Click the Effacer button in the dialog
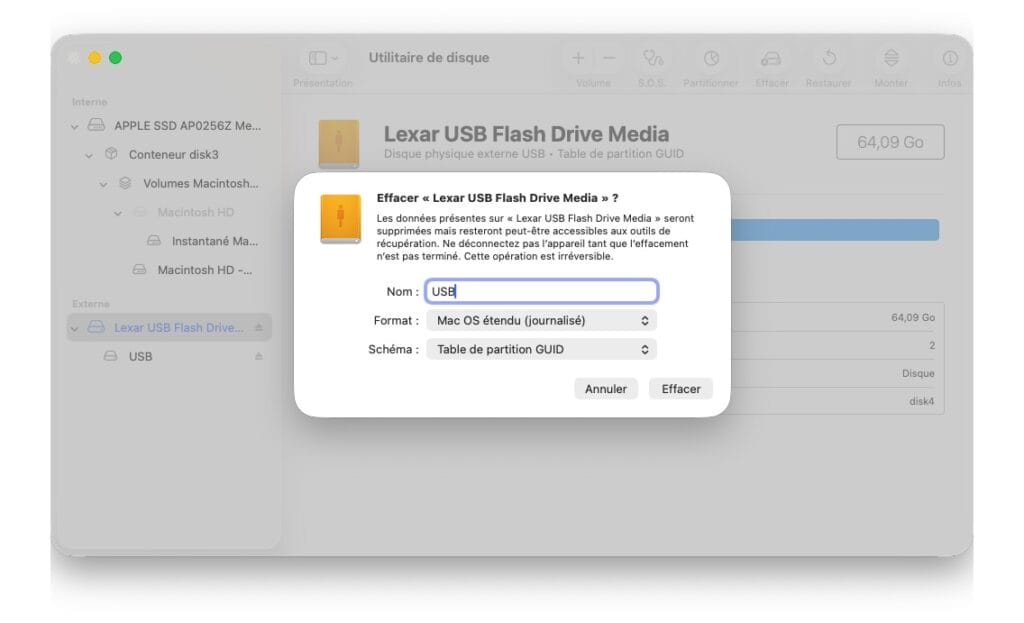The image size is (1024, 623). click(680, 389)
